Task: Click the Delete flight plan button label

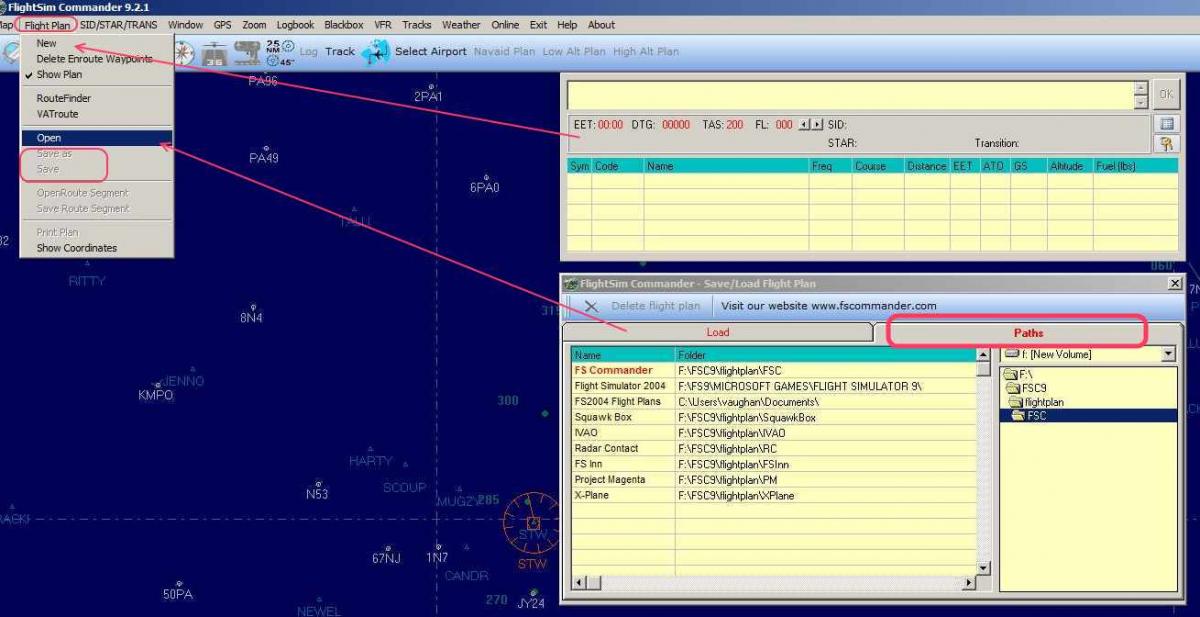Action: point(655,306)
